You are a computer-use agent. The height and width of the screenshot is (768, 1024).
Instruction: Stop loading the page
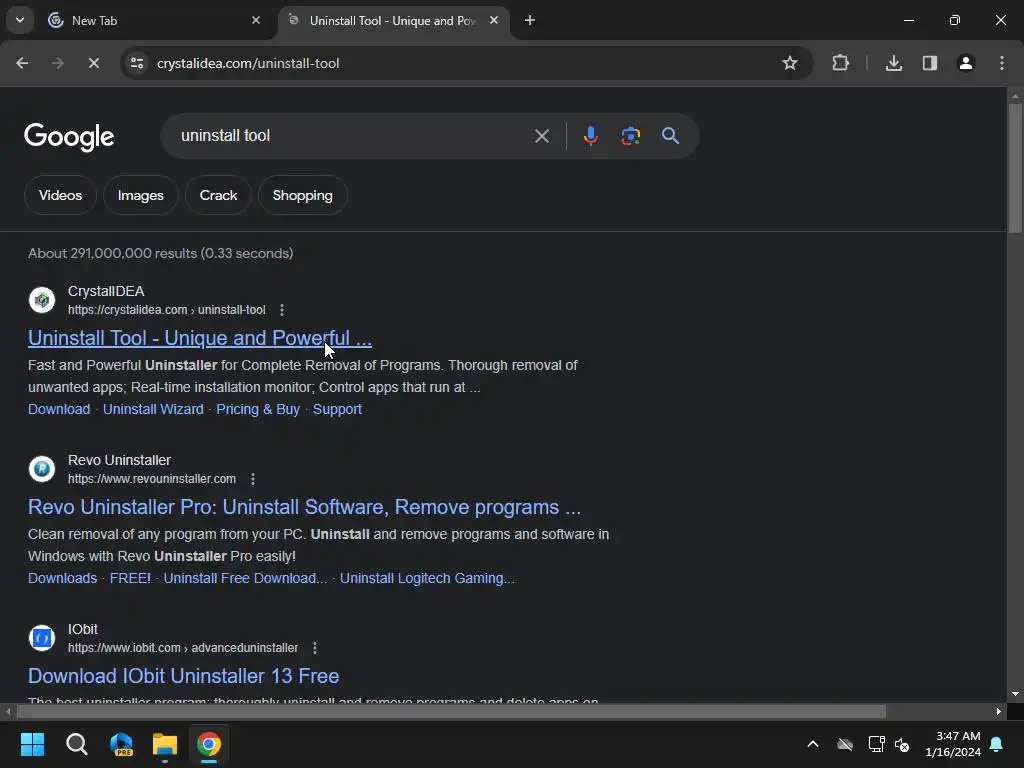[93, 63]
